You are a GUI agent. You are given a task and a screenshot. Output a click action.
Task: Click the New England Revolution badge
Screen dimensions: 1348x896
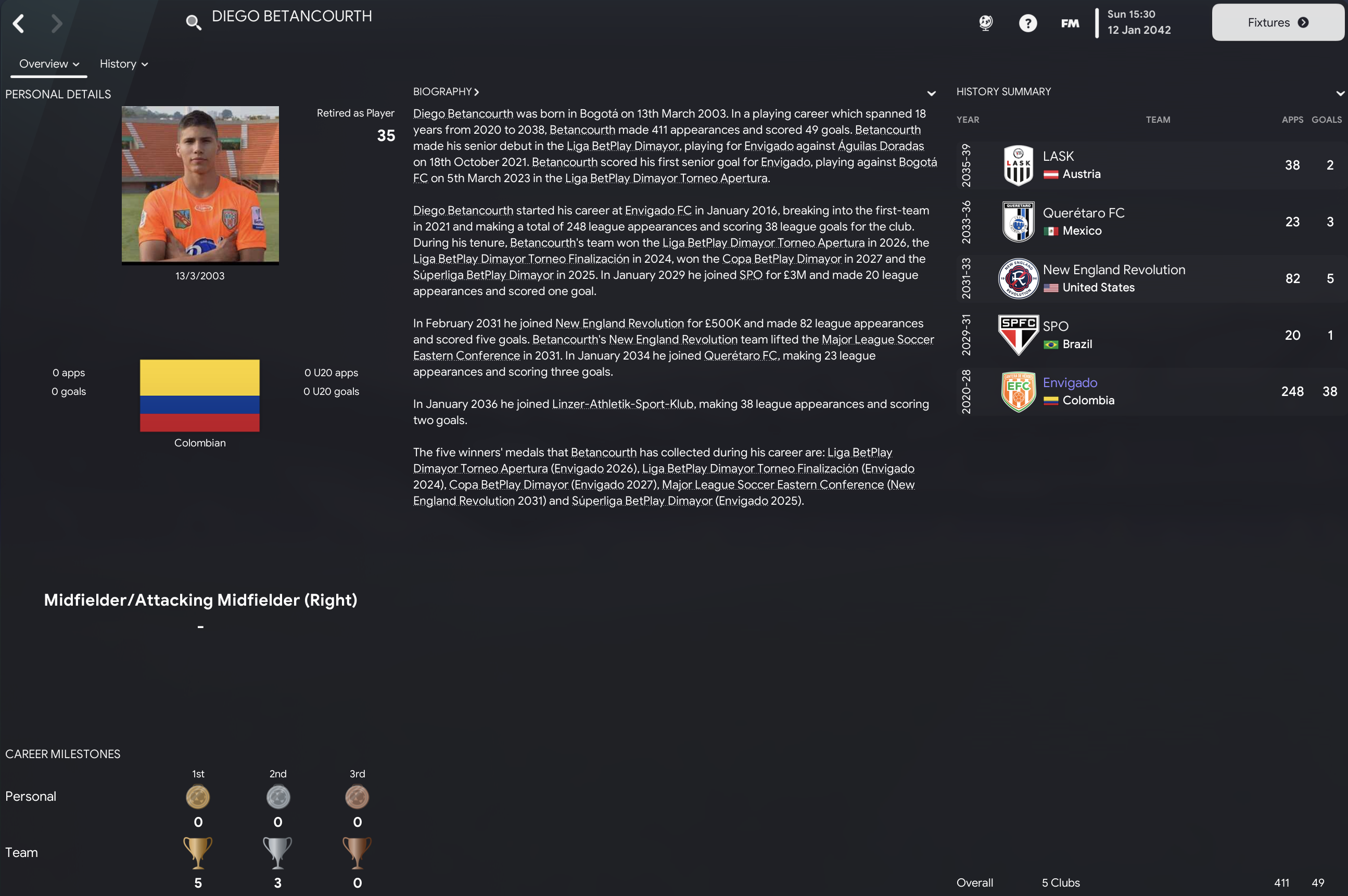pos(1018,278)
